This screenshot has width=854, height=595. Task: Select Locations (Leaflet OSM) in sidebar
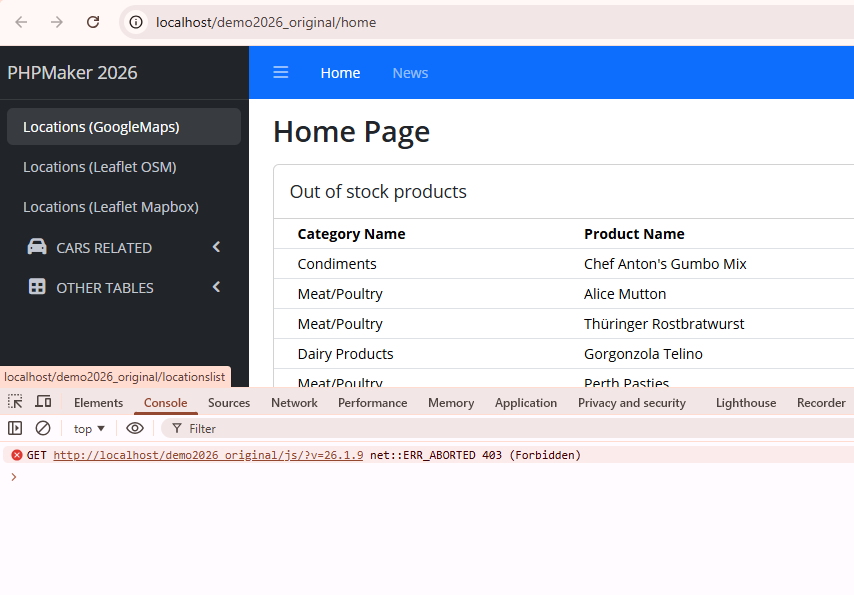coord(100,167)
